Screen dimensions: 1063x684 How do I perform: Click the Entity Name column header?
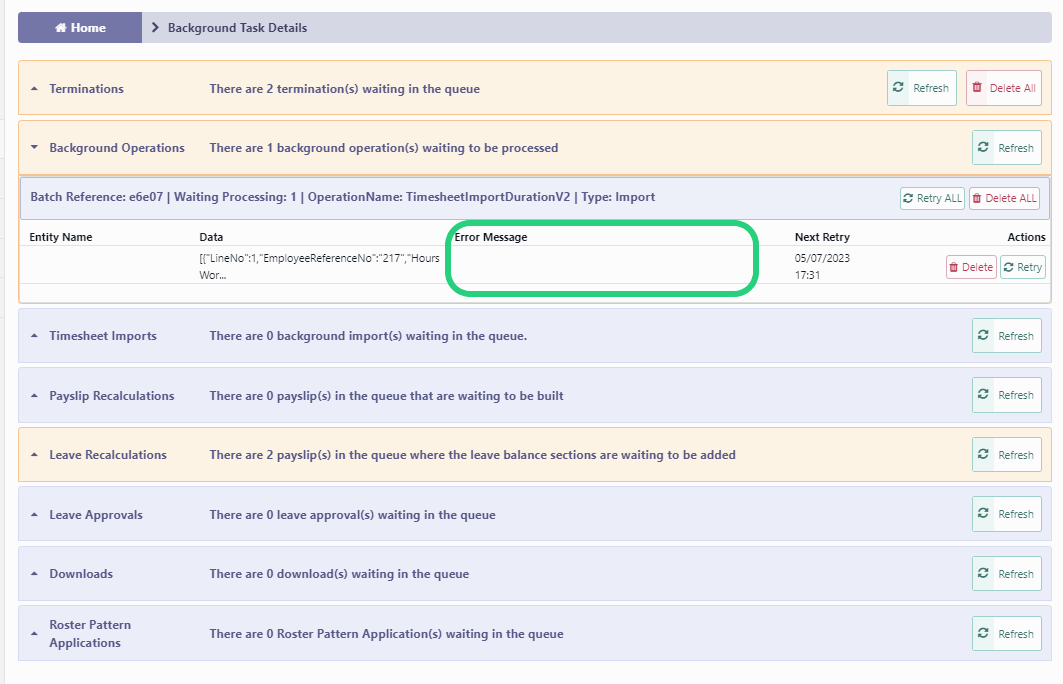point(60,237)
